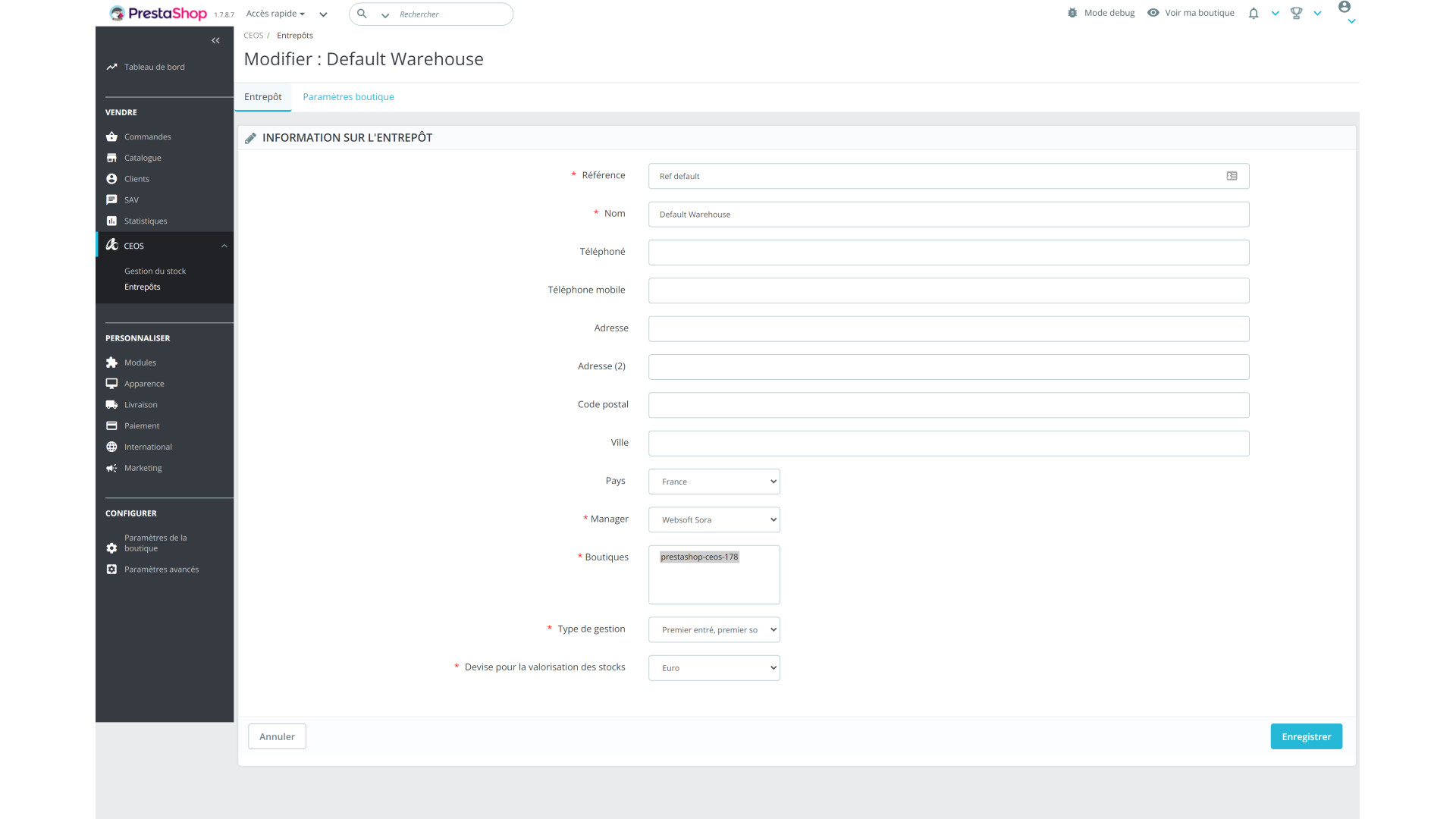This screenshot has height=819, width=1456.
Task: Collapse sidebar with double-chevron icon
Action: click(x=215, y=41)
